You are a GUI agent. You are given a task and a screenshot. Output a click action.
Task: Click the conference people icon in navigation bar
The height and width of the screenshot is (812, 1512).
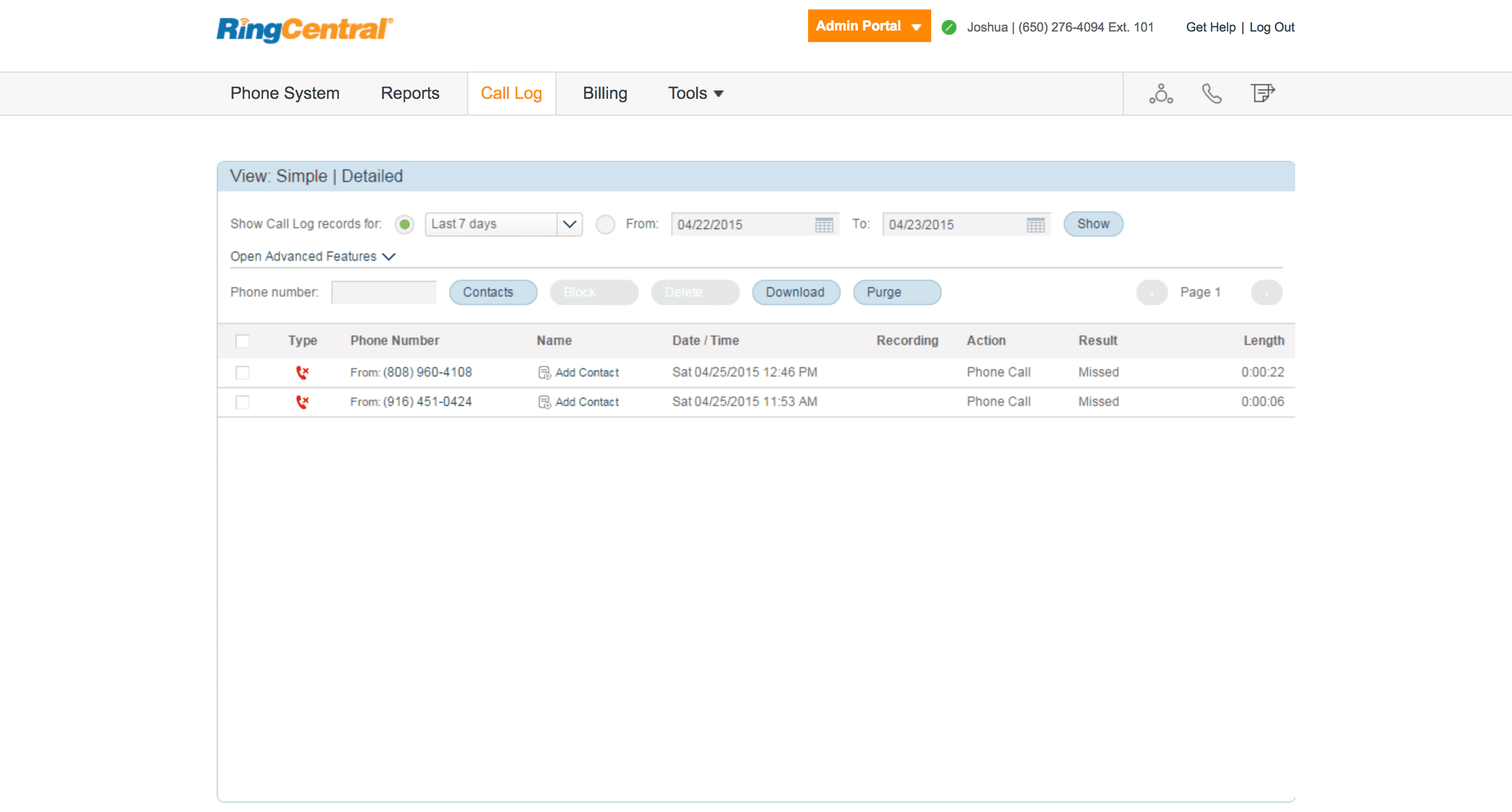tap(1161, 94)
